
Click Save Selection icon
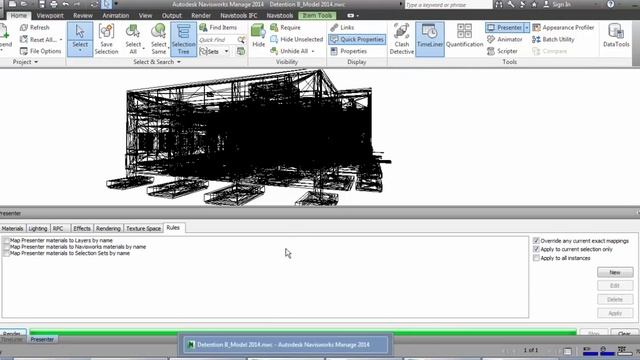[106, 31]
